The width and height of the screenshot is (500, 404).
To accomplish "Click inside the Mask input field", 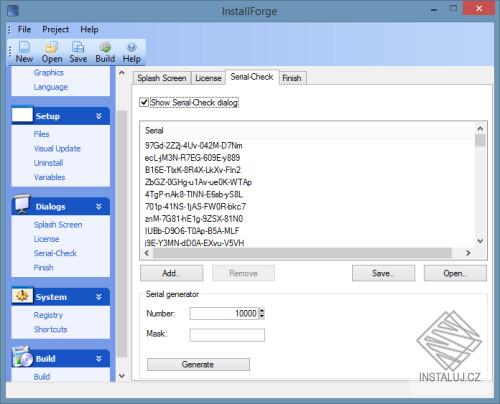I will point(227,335).
